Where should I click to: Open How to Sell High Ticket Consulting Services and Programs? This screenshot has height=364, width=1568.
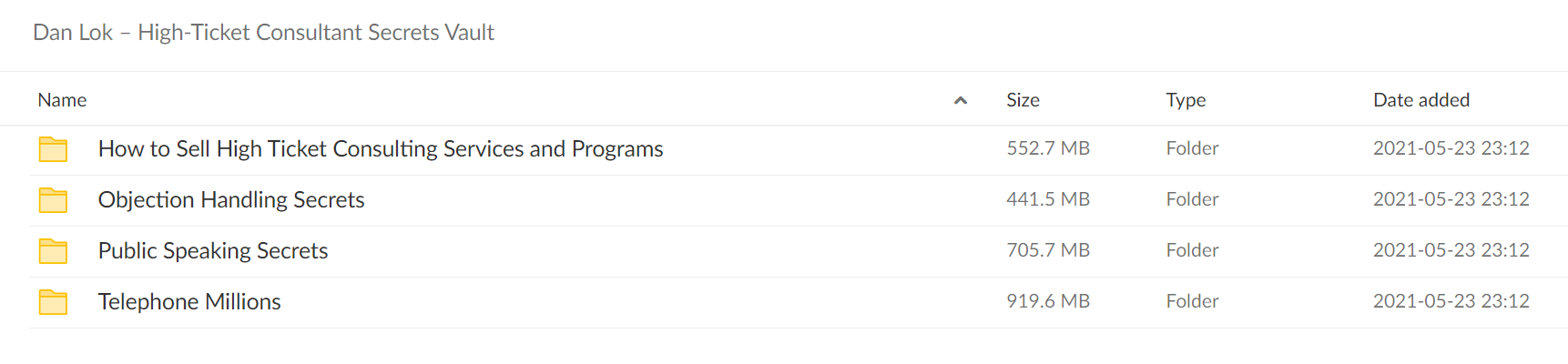(x=381, y=149)
